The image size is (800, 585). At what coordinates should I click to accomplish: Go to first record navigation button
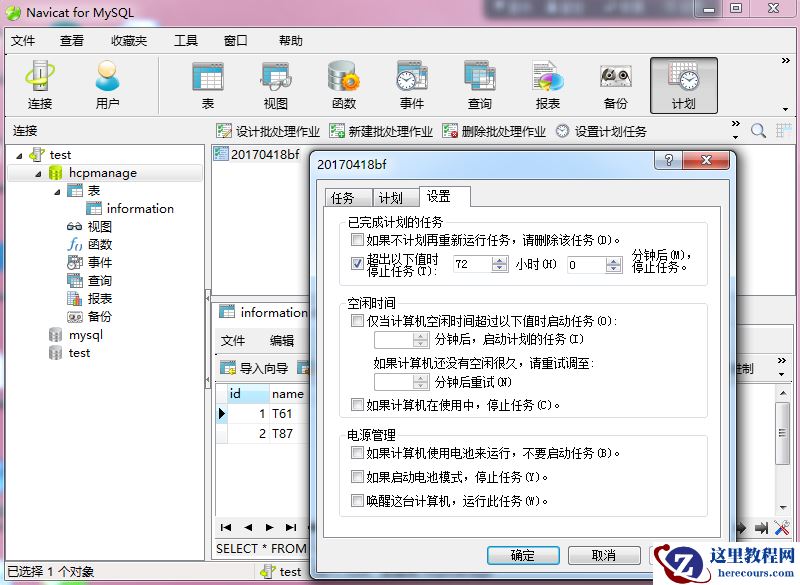point(226,527)
